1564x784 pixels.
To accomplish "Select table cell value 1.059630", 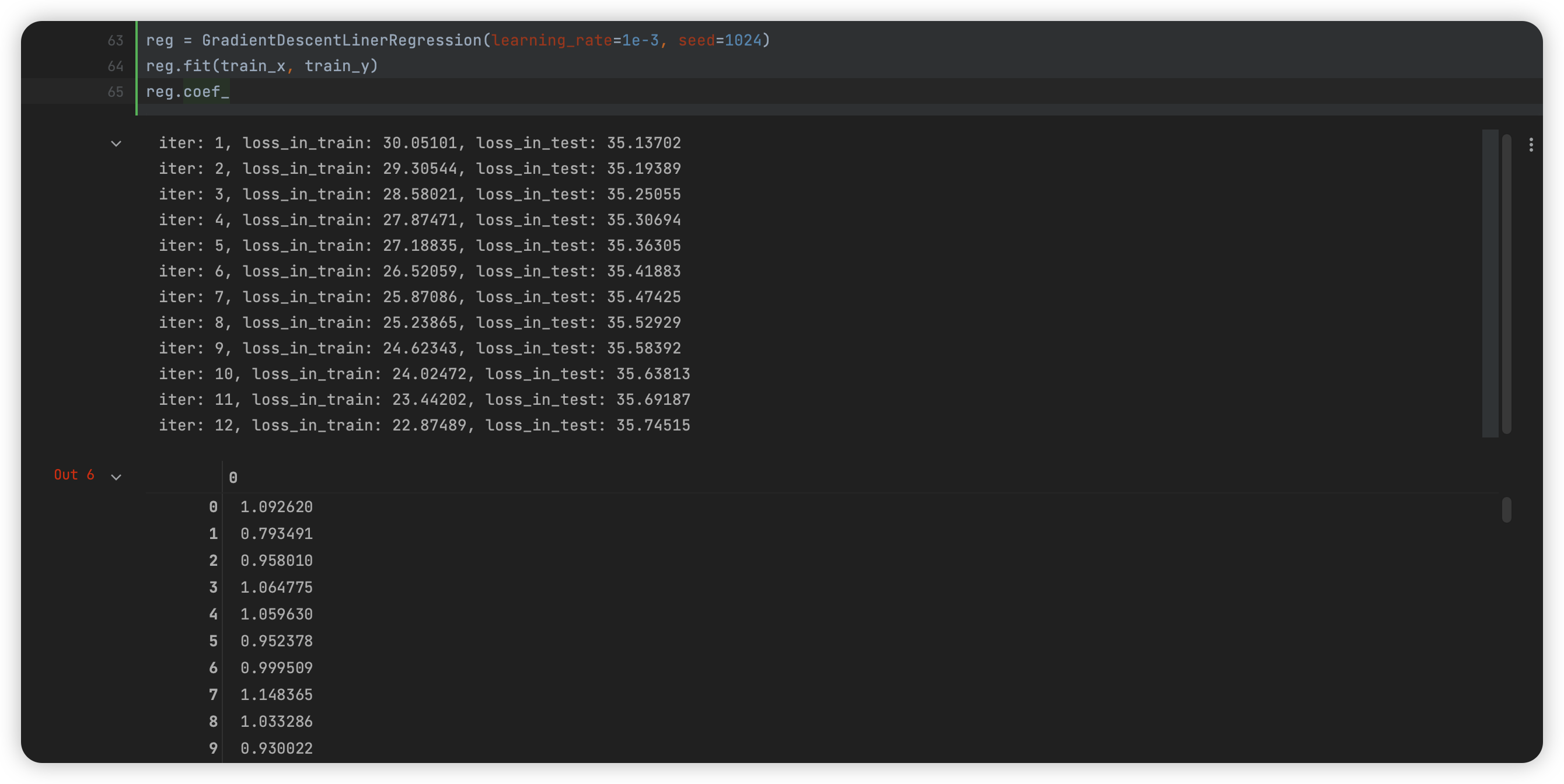I will [x=276, y=614].
